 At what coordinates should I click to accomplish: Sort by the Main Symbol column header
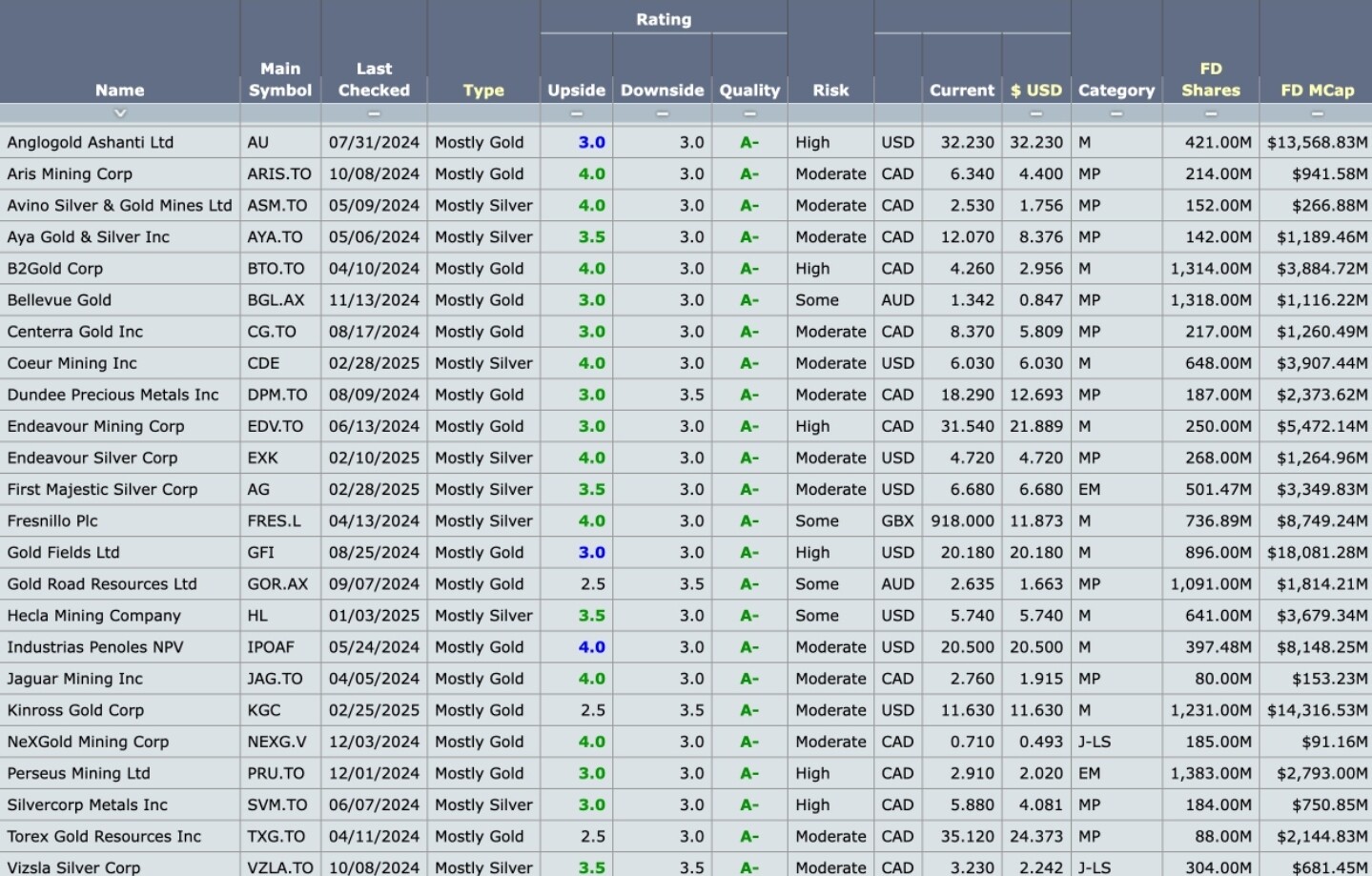coord(280,80)
